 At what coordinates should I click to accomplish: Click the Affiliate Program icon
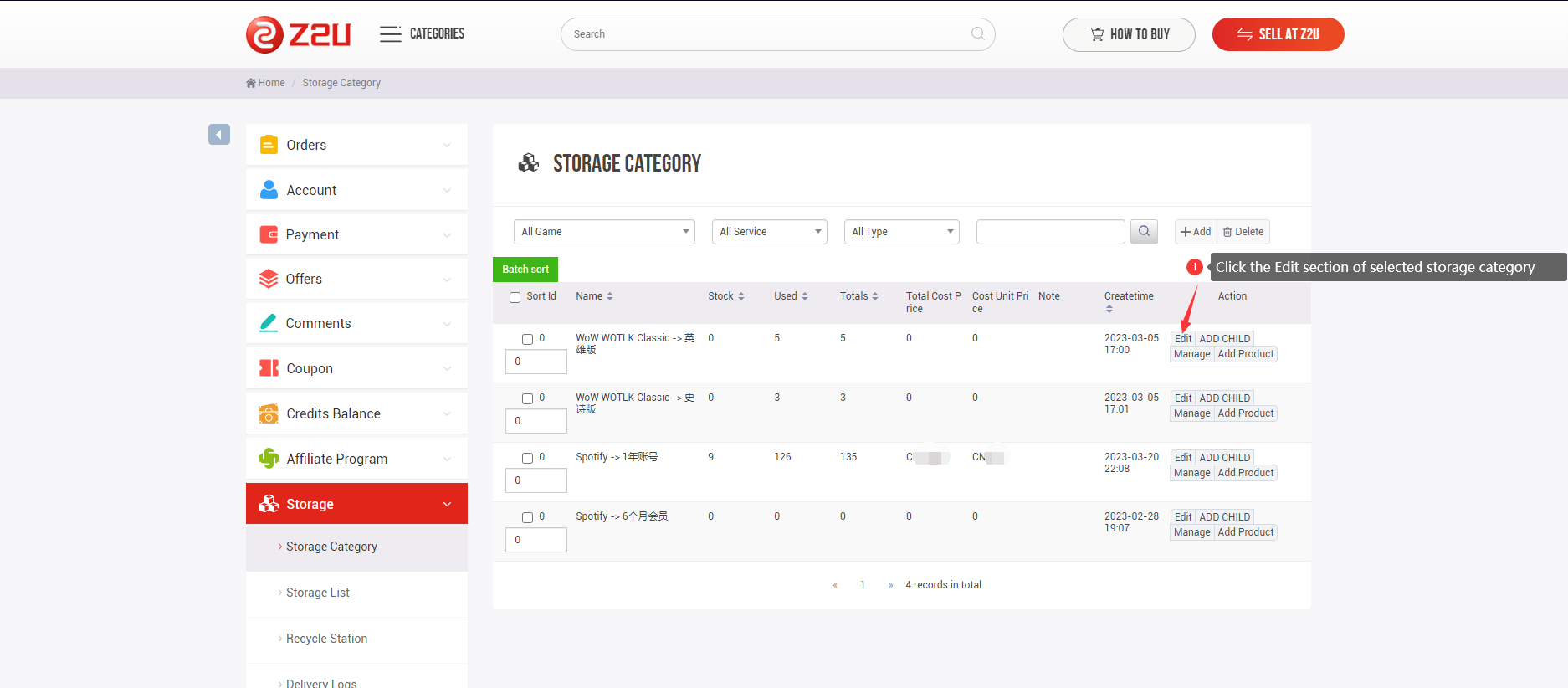tap(269, 459)
